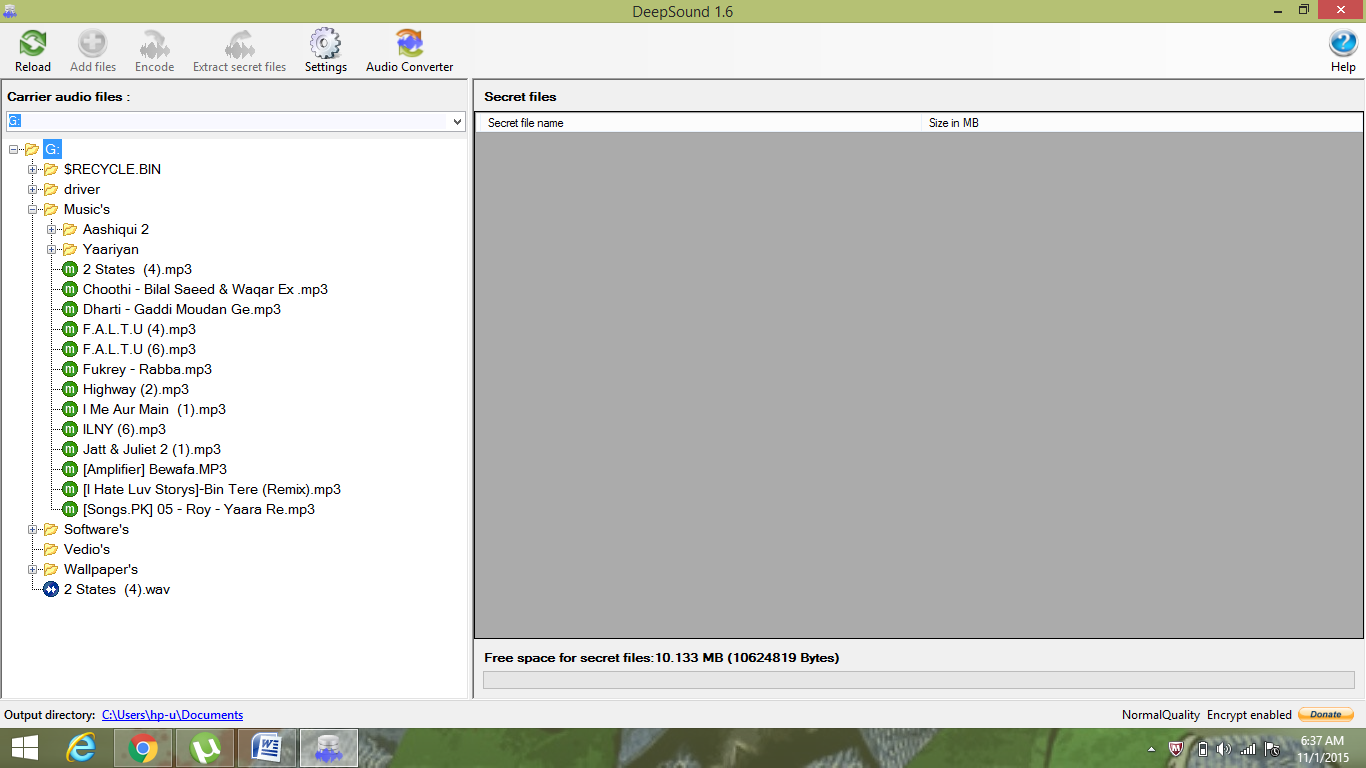Open the output directory path link
This screenshot has height=768, width=1366.
[x=172, y=715]
